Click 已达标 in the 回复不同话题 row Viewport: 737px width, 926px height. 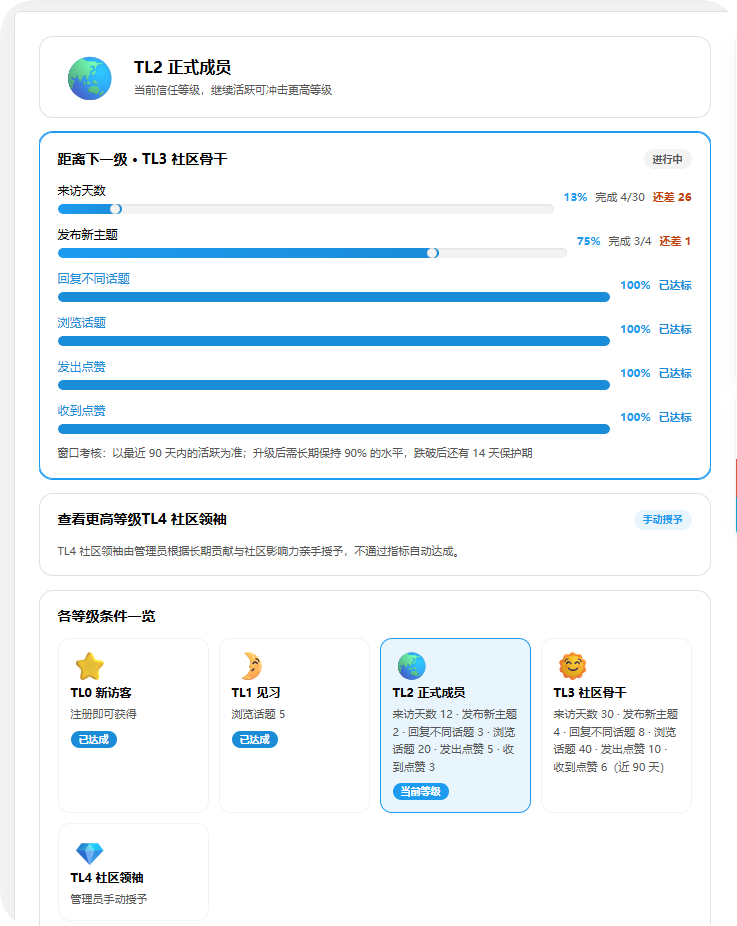[675, 285]
